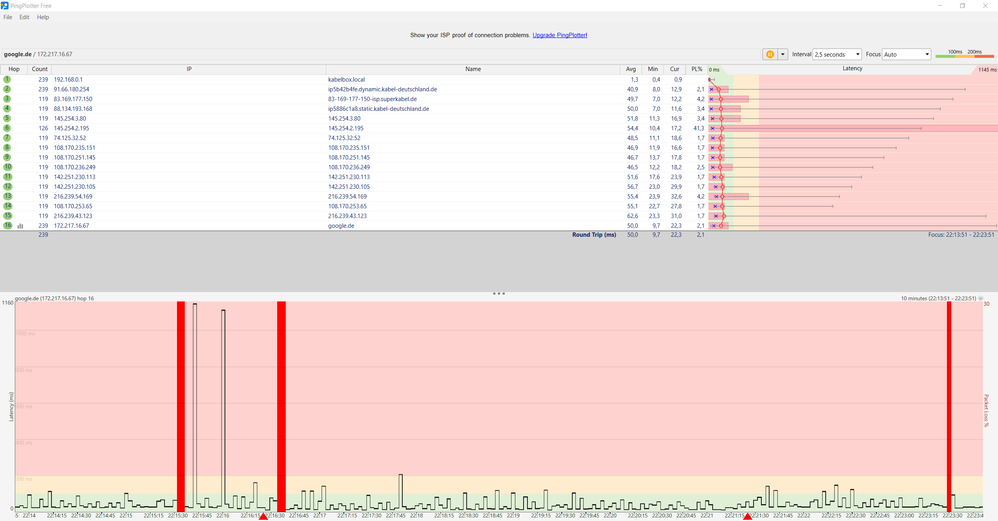Select the google.de name in hop 16

(x=341, y=226)
